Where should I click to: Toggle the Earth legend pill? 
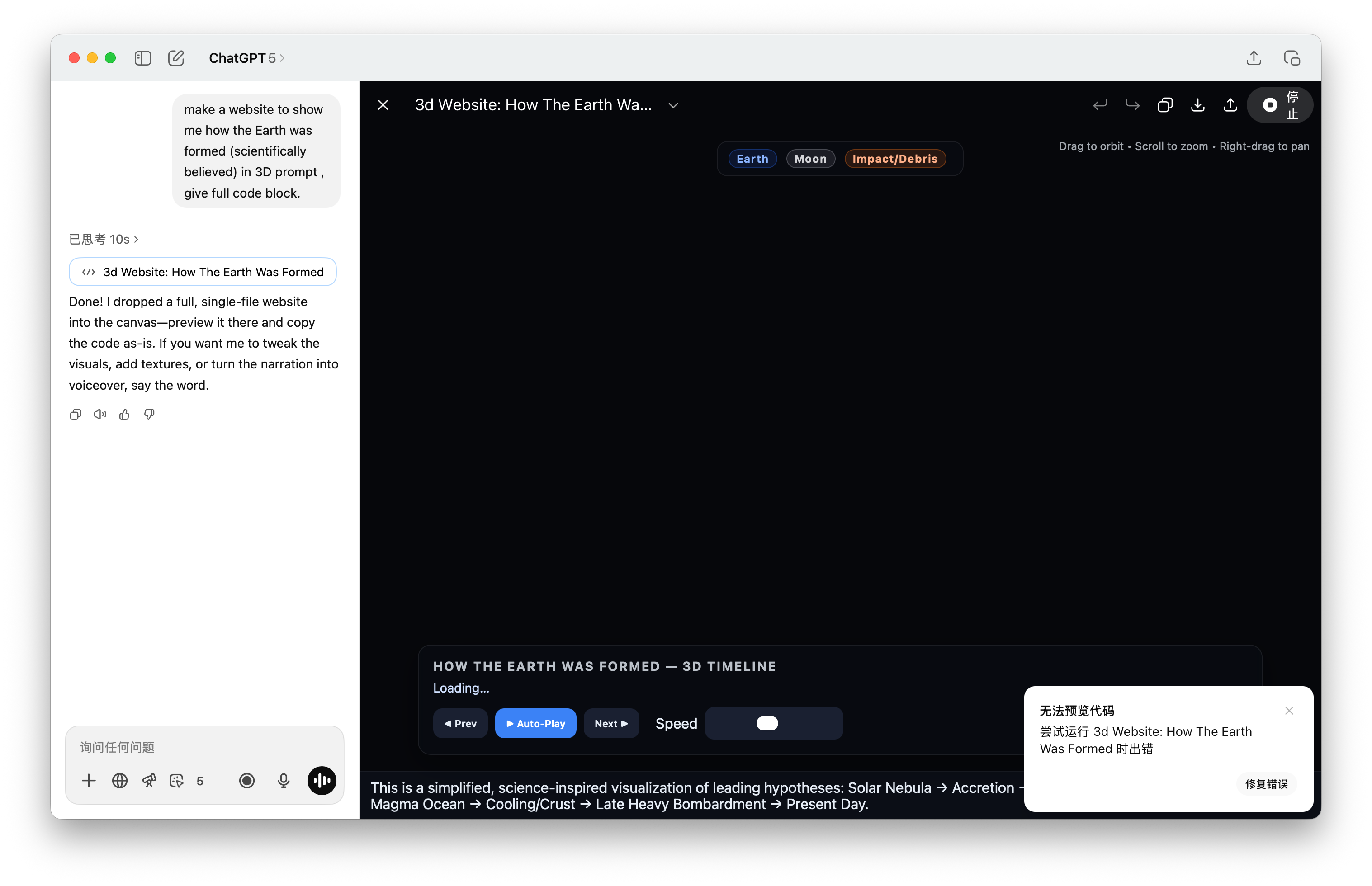752,159
